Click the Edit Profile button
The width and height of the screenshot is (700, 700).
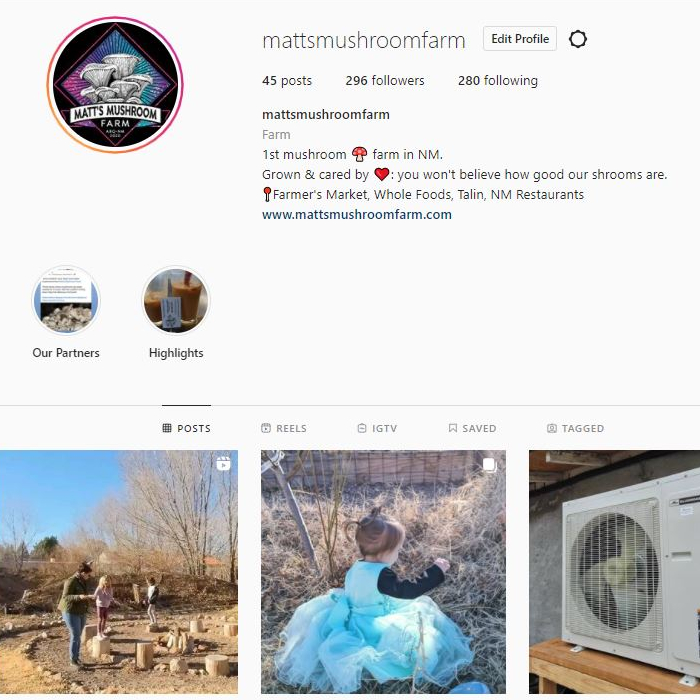[x=520, y=39]
